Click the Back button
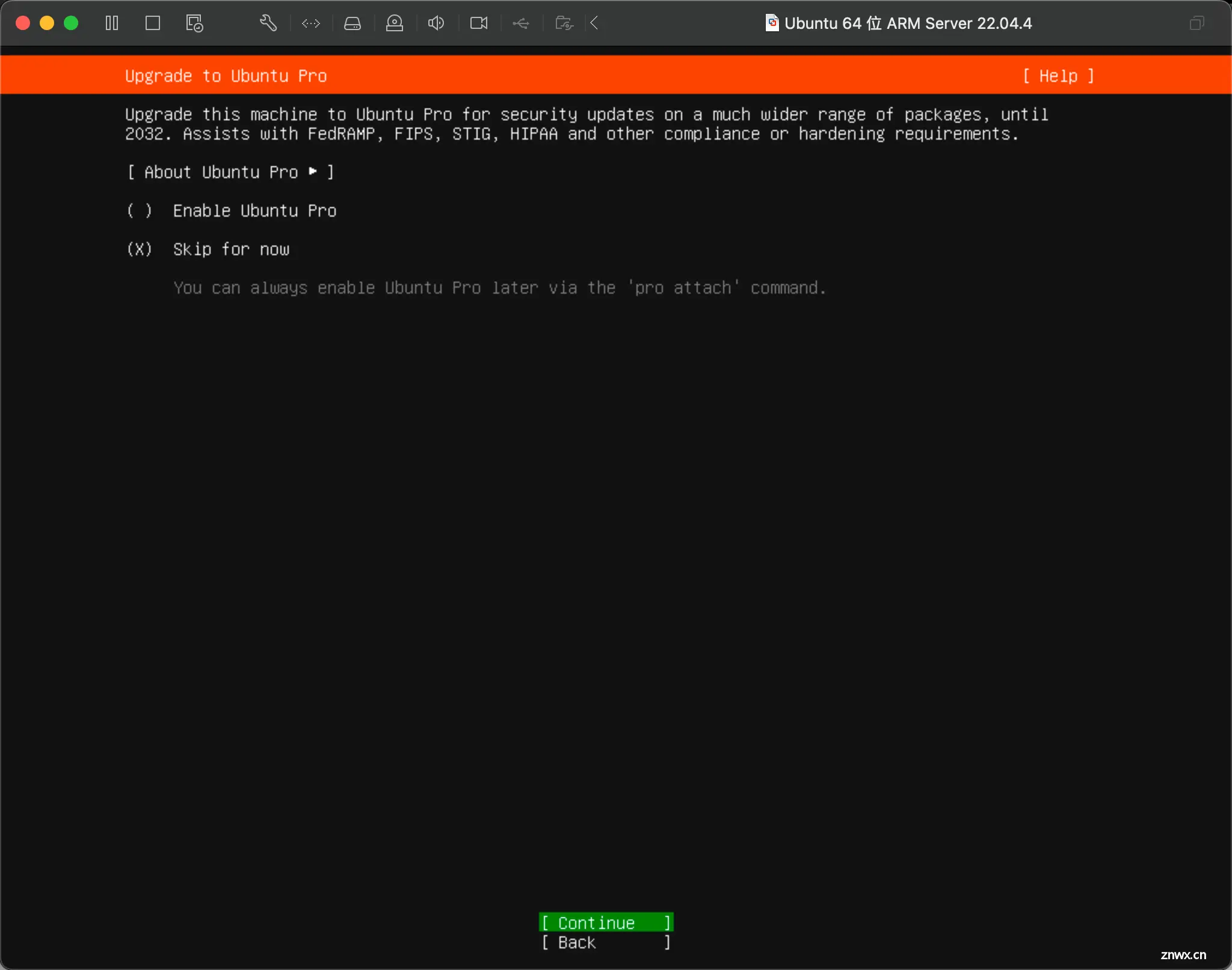This screenshot has height=970, width=1232. [x=606, y=942]
